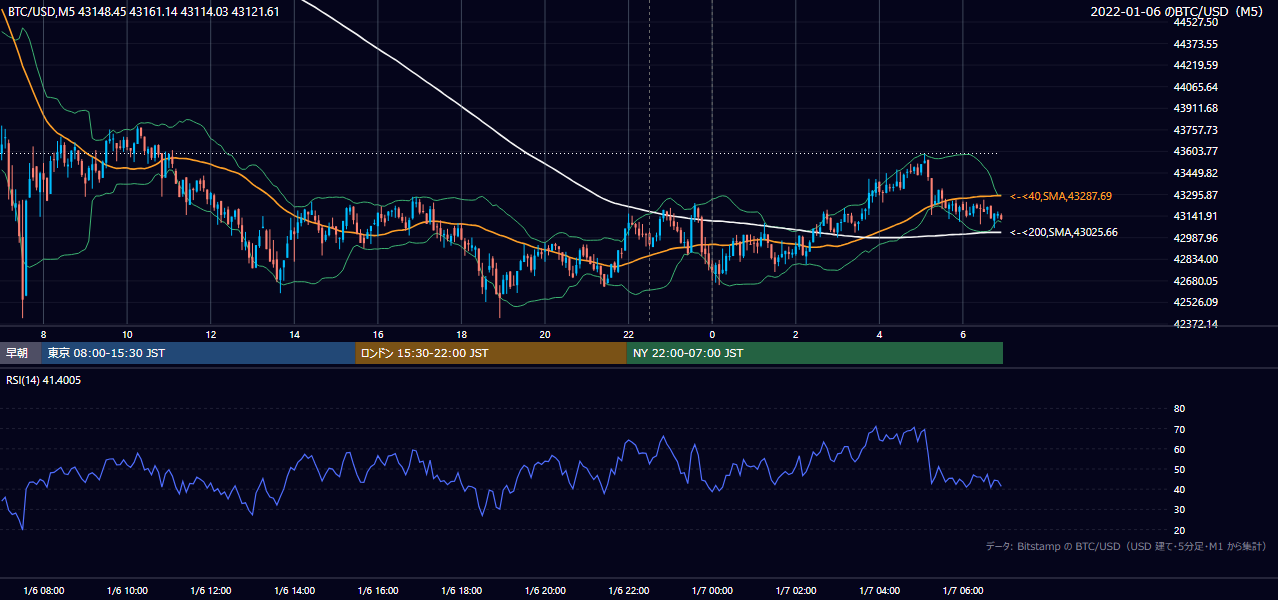Click the RSI scale value 30
Viewport: 1278px width, 600px height.
[1179, 510]
